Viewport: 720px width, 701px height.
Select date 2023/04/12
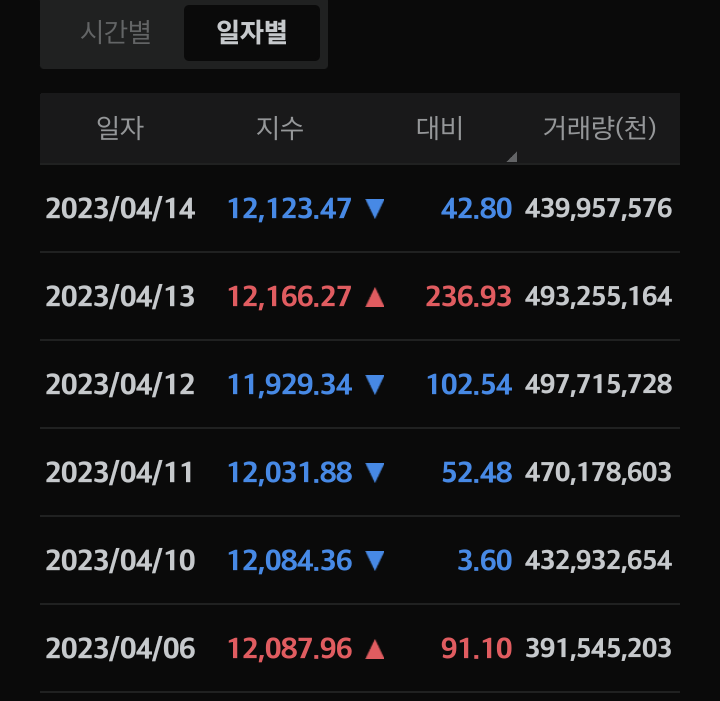pyautogui.click(x=120, y=384)
